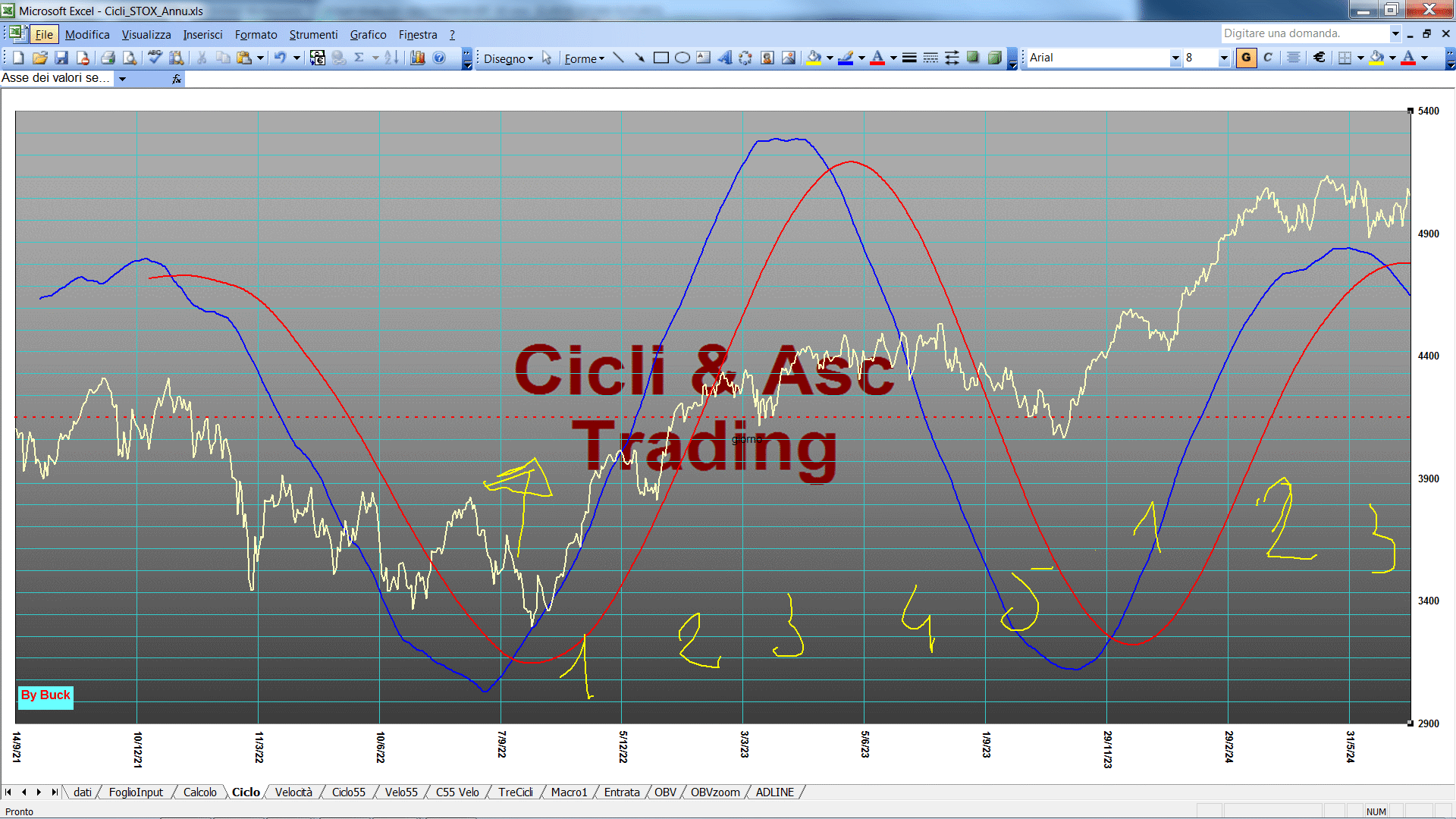Image resolution: width=1456 pixels, height=819 pixels.
Task: Click the Copy icon
Action: pyautogui.click(x=223, y=58)
